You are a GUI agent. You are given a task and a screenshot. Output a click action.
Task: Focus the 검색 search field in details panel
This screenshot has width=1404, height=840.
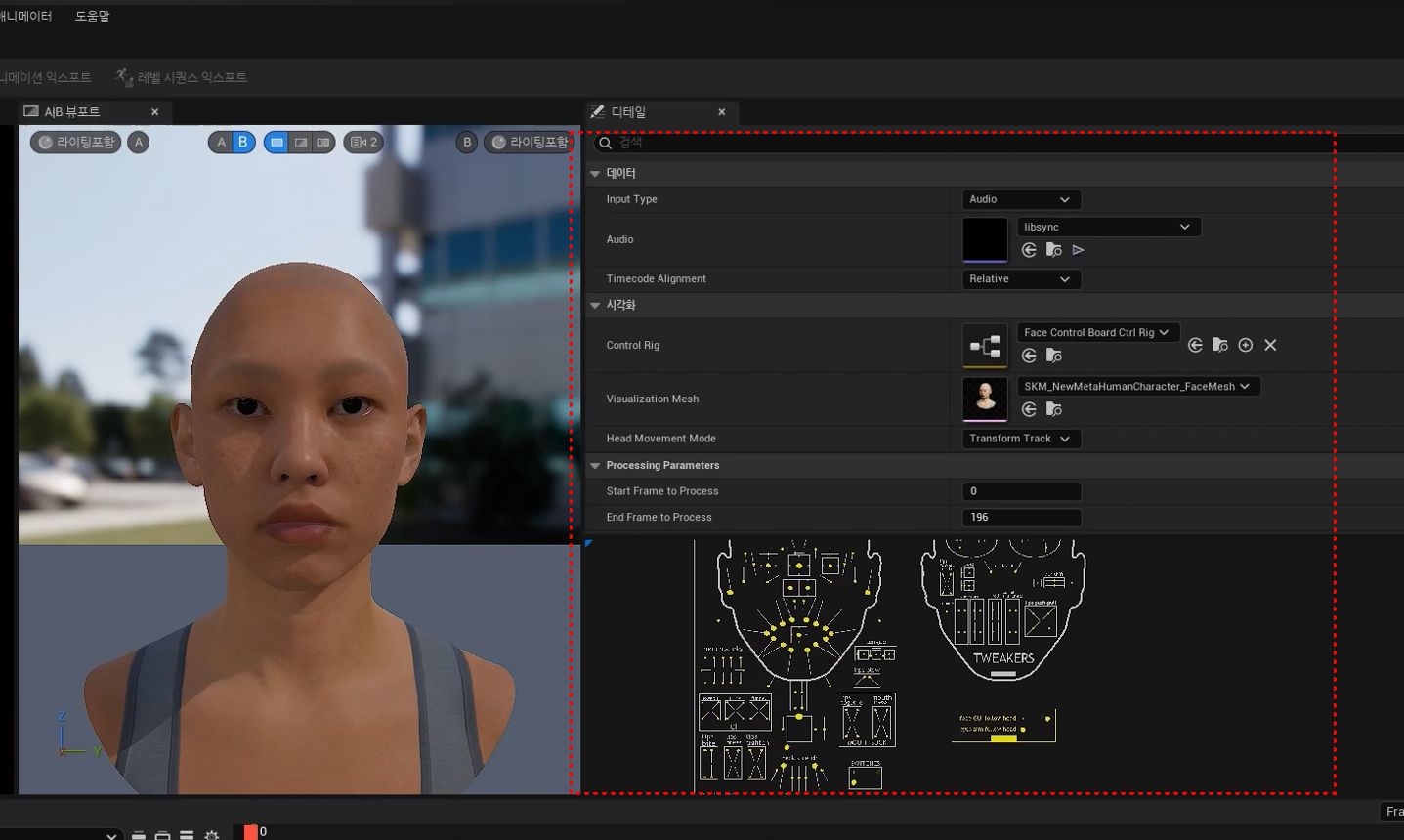pos(997,143)
